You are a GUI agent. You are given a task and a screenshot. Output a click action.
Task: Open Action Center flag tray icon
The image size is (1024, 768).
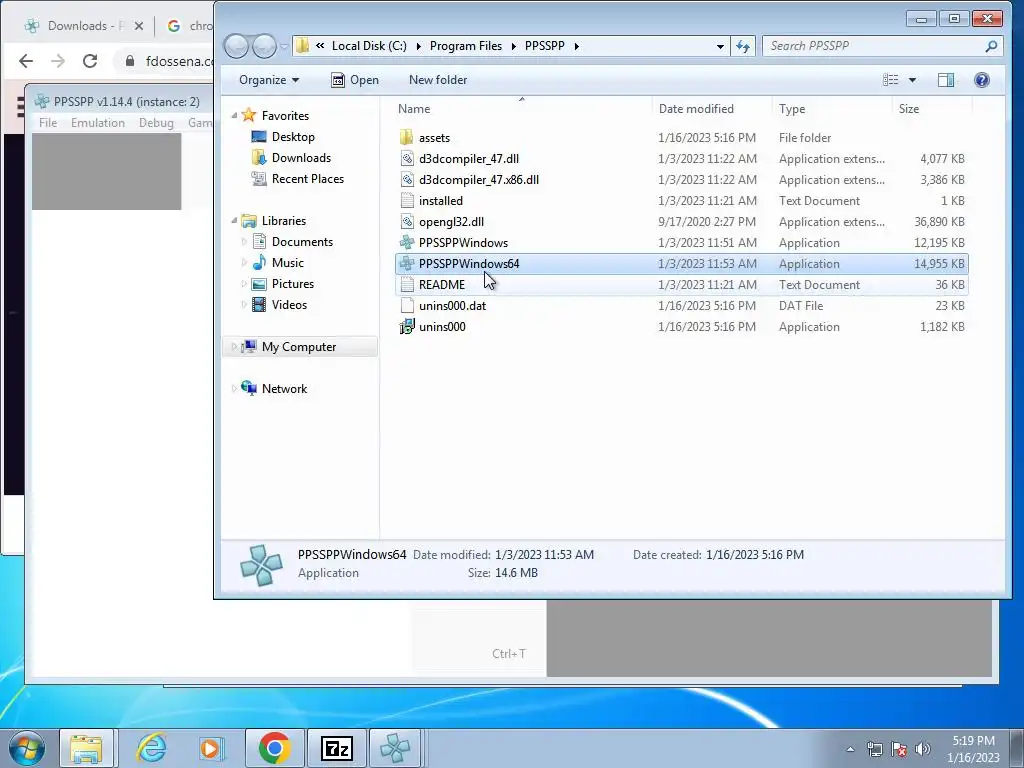pos(899,749)
